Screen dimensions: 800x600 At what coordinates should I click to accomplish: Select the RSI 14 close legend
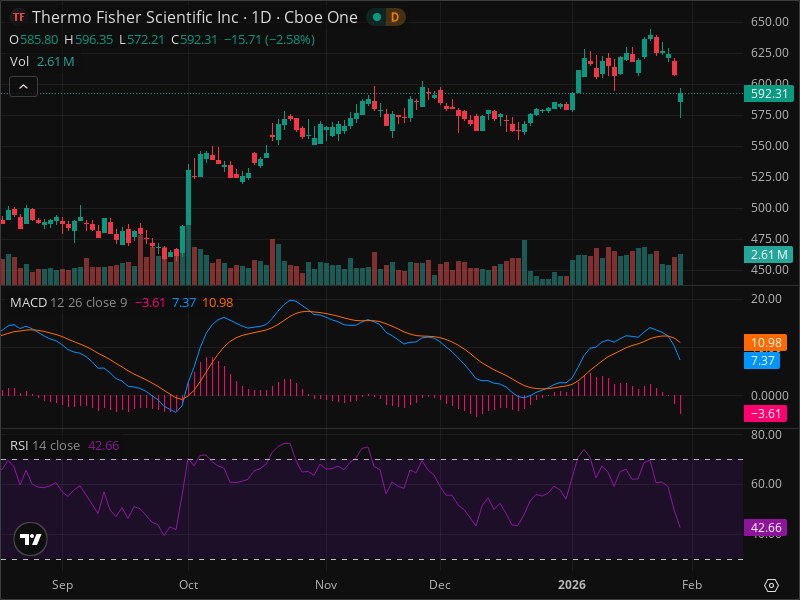click(x=45, y=445)
